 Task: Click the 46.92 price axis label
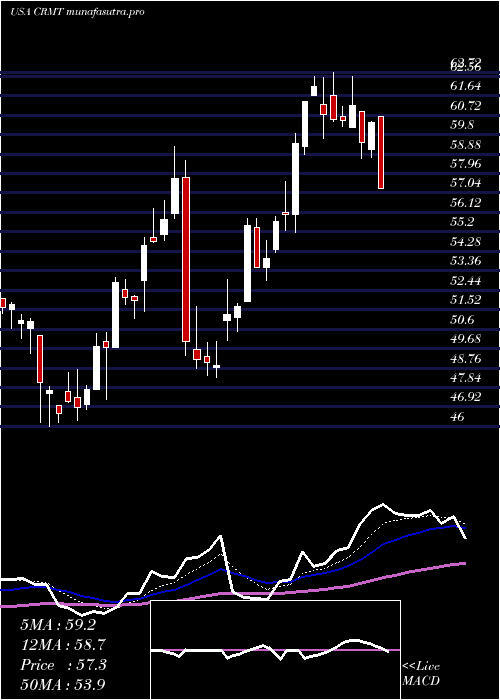pos(466,397)
